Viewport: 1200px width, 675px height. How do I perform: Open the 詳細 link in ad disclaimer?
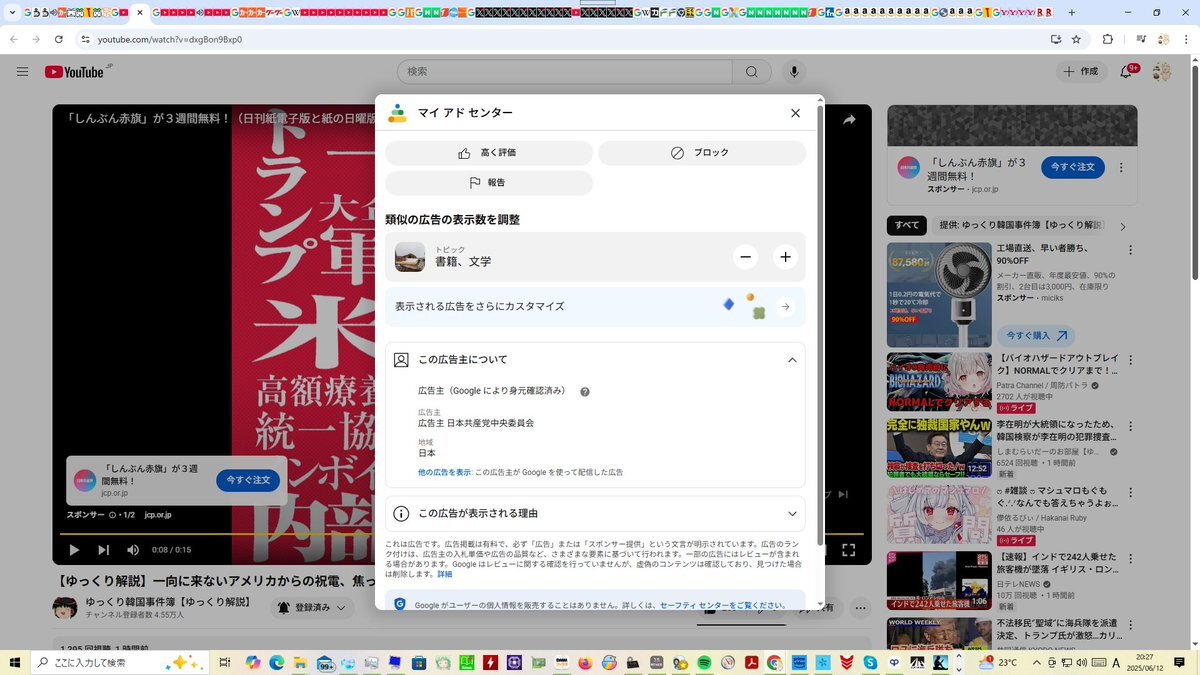[445, 574]
